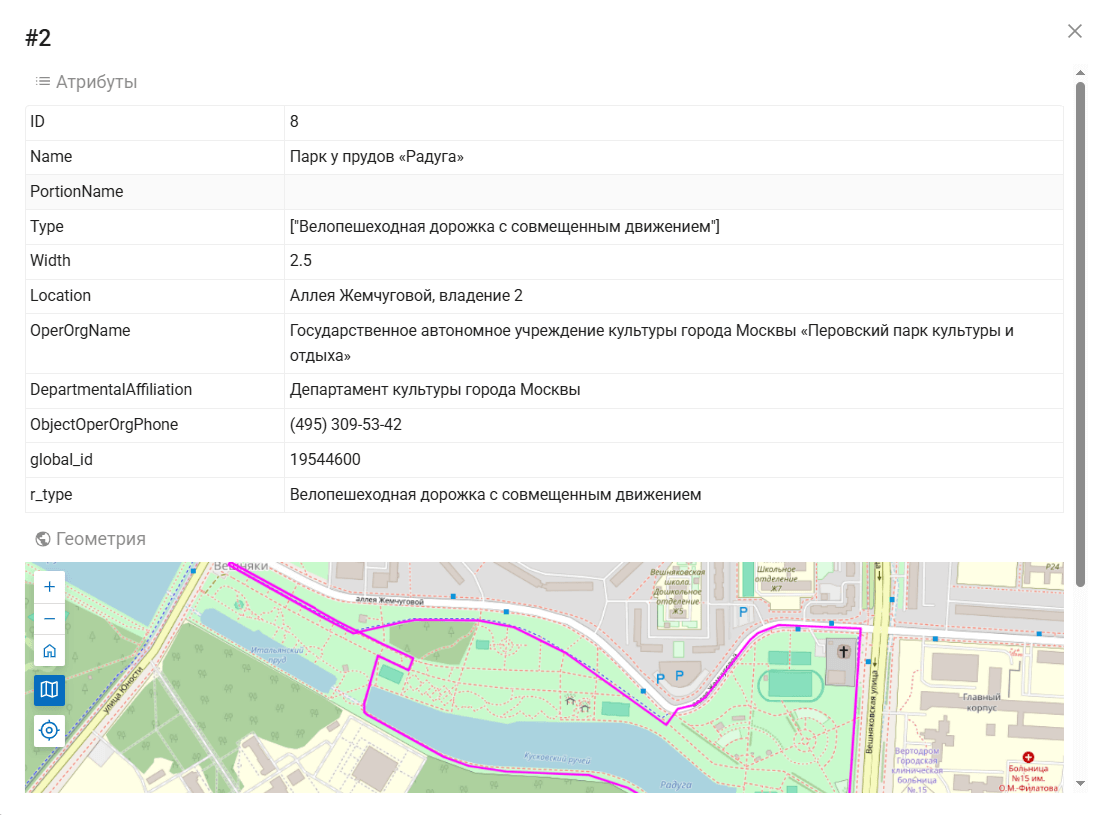Collapse the Атрибуты section header
The width and height of the screenshot is (1101, 815).
point(96,82)
